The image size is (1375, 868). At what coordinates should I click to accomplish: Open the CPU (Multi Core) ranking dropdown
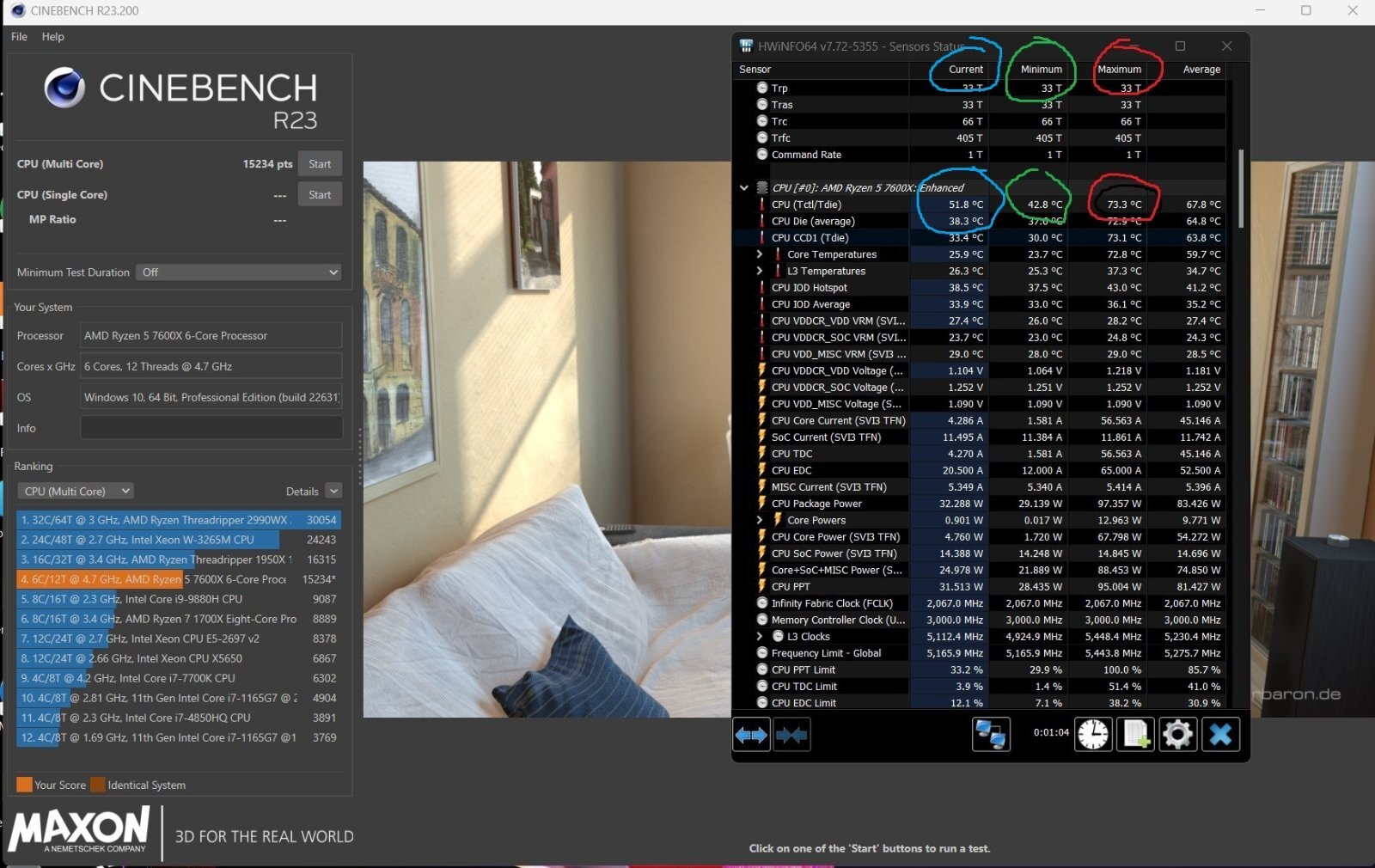76,491
